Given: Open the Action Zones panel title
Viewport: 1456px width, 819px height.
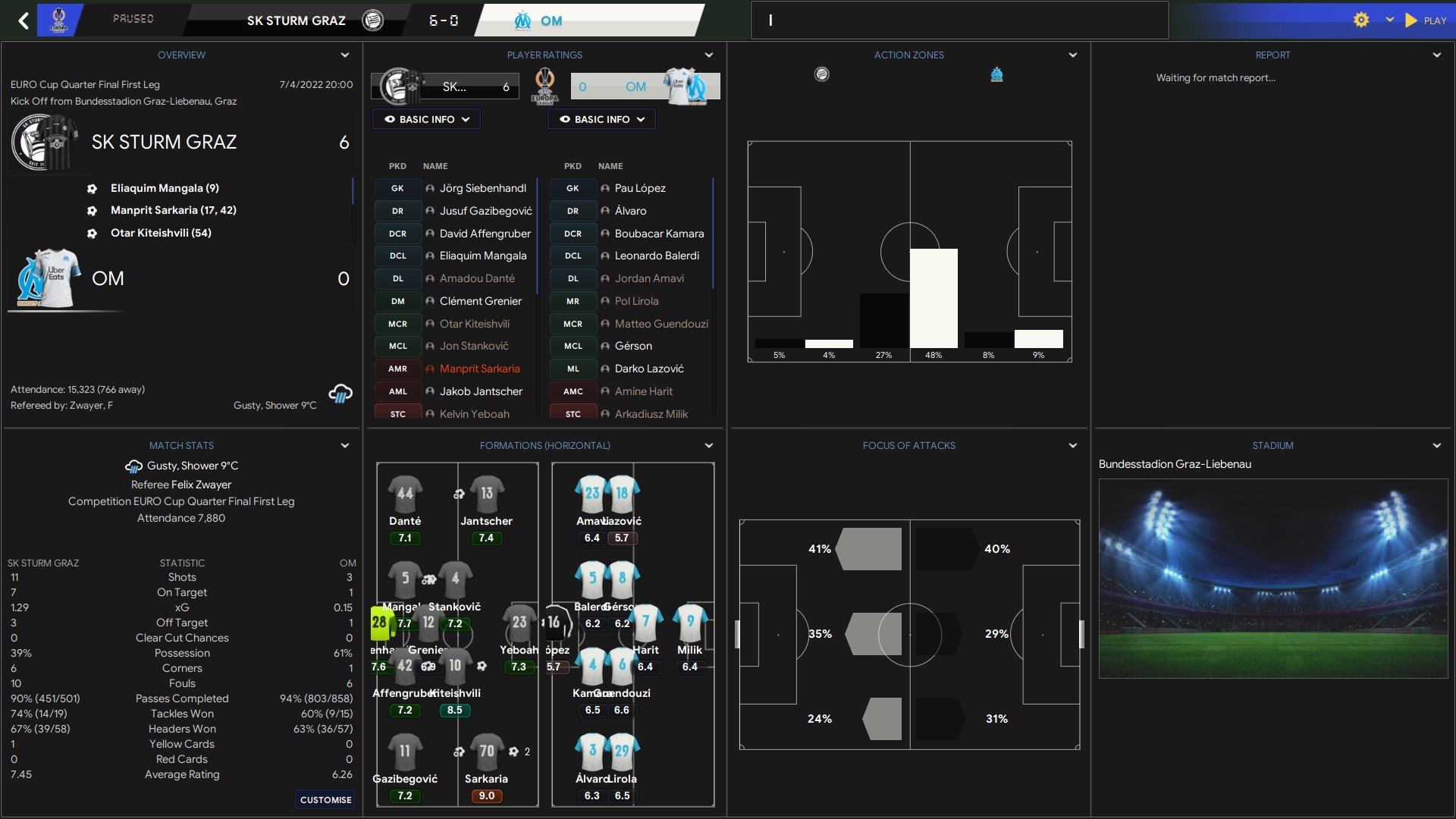Looking at the screenshot, I should click(x=908, y=55).
